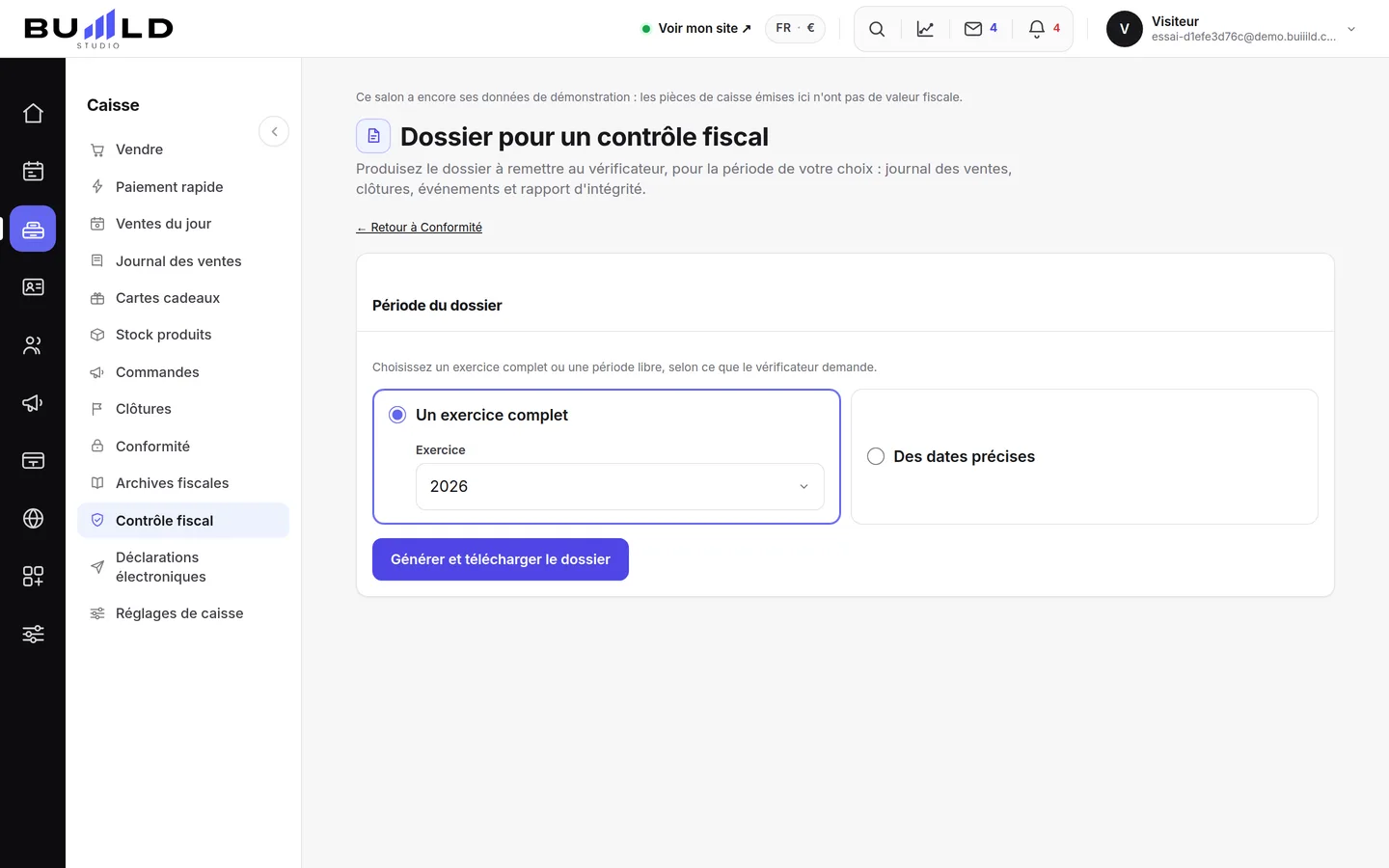This screenshot has width=1389, height=868.
Task: Open the megaphone marketing icon in the rail
Action: tap(33, 403)
